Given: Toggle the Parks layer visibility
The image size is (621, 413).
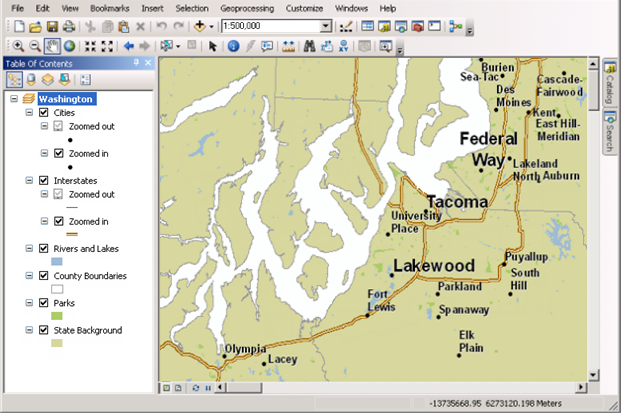Looking at the screenshot, I should click(x=43, y=302).
